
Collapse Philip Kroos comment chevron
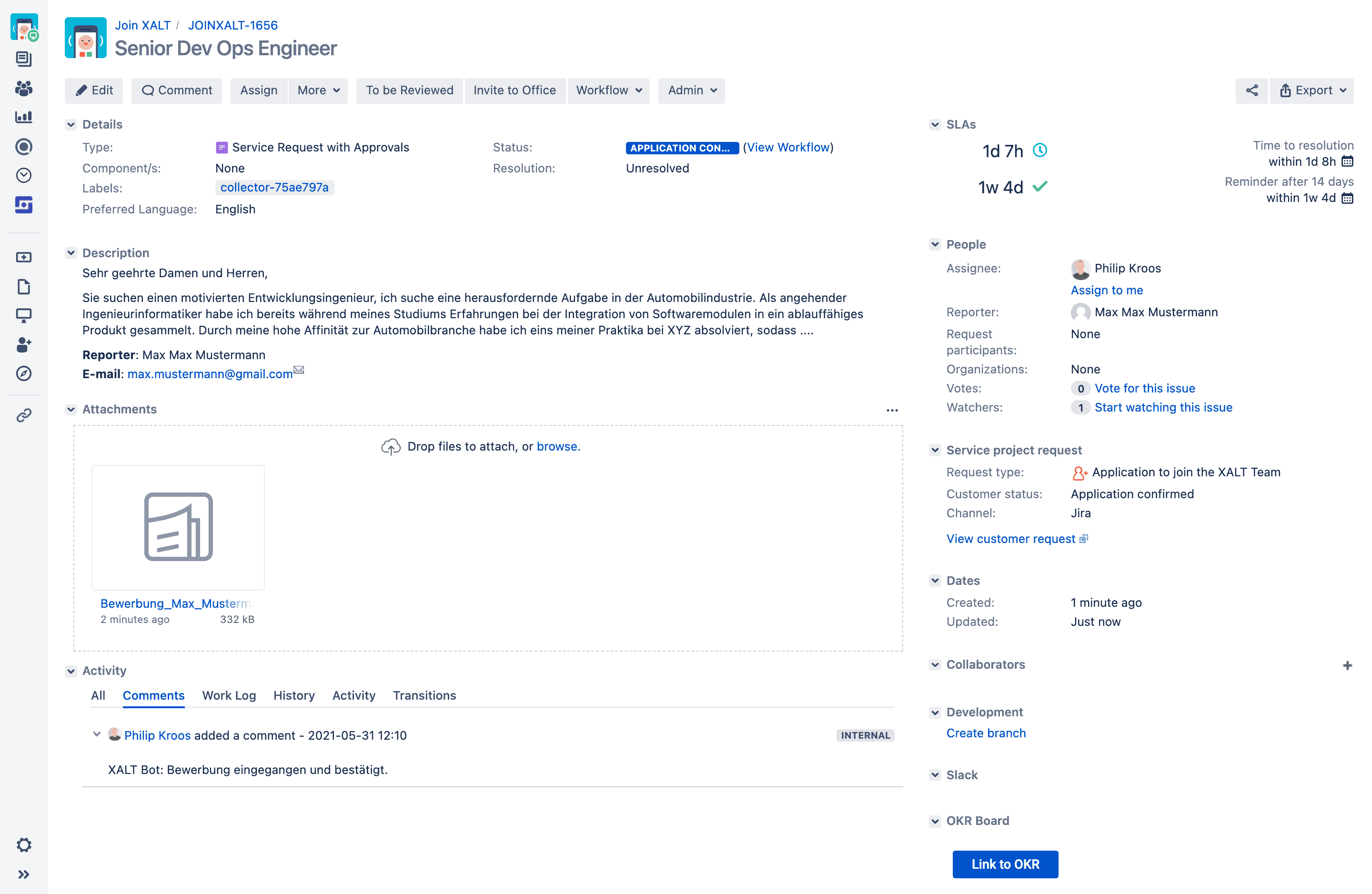96,734
